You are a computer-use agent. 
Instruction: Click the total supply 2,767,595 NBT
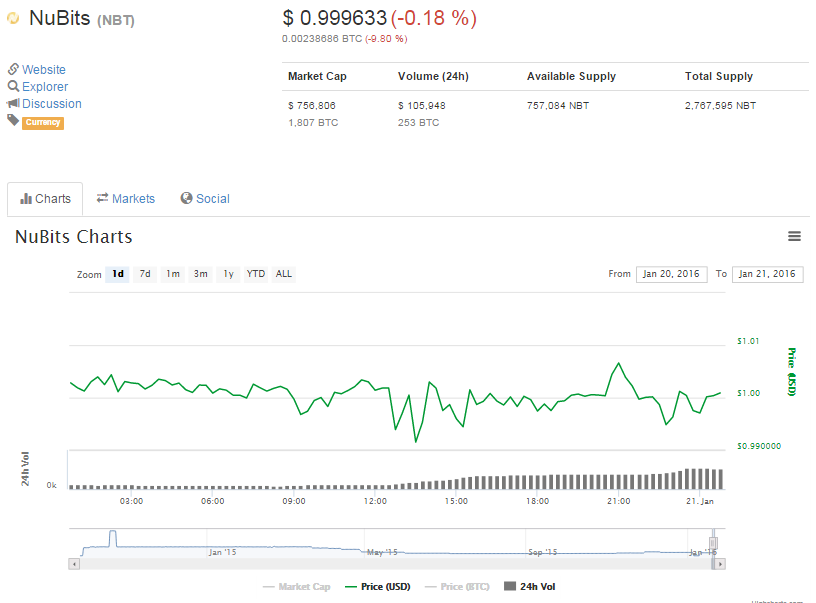tap(720, 106)
